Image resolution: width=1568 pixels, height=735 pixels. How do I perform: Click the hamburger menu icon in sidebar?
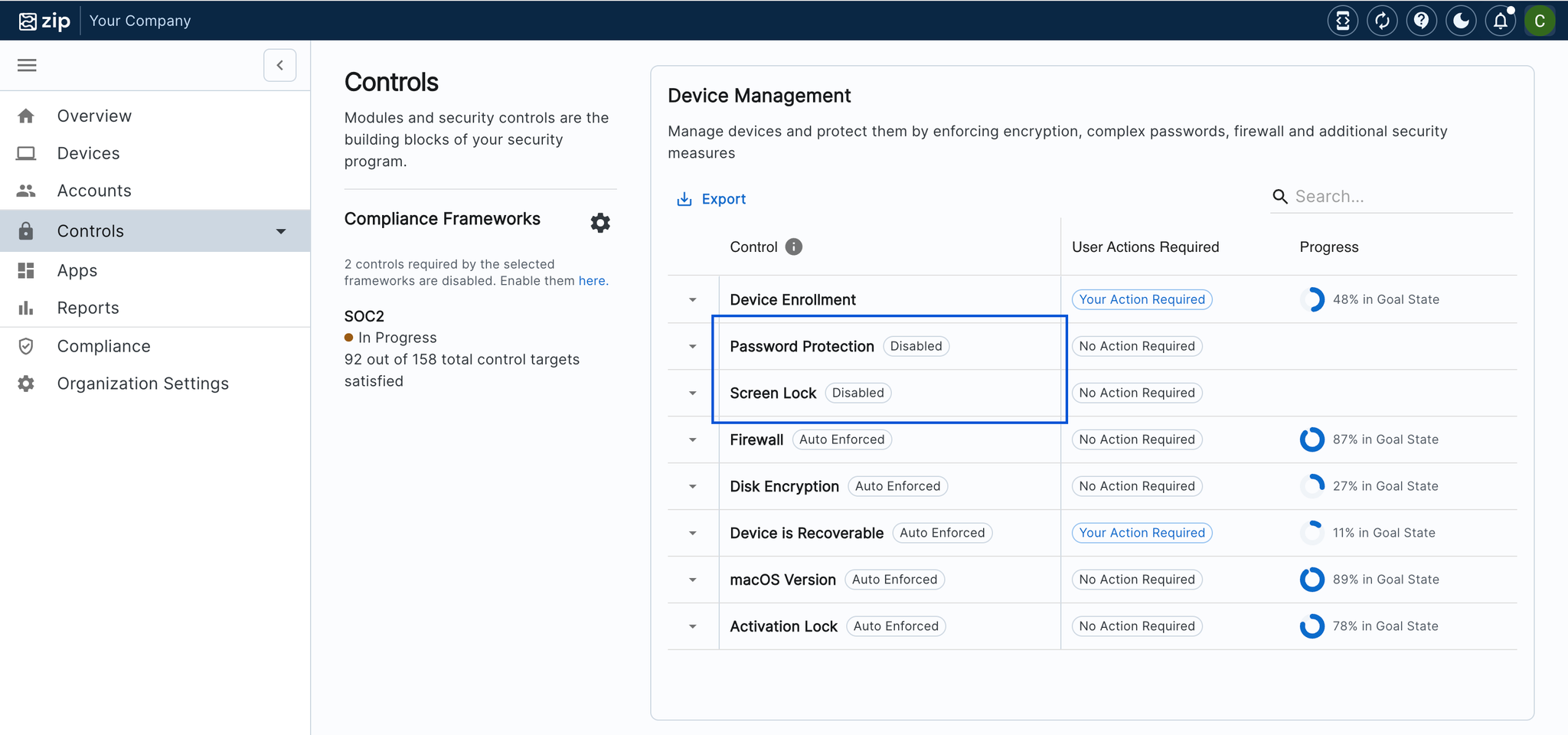27,65
